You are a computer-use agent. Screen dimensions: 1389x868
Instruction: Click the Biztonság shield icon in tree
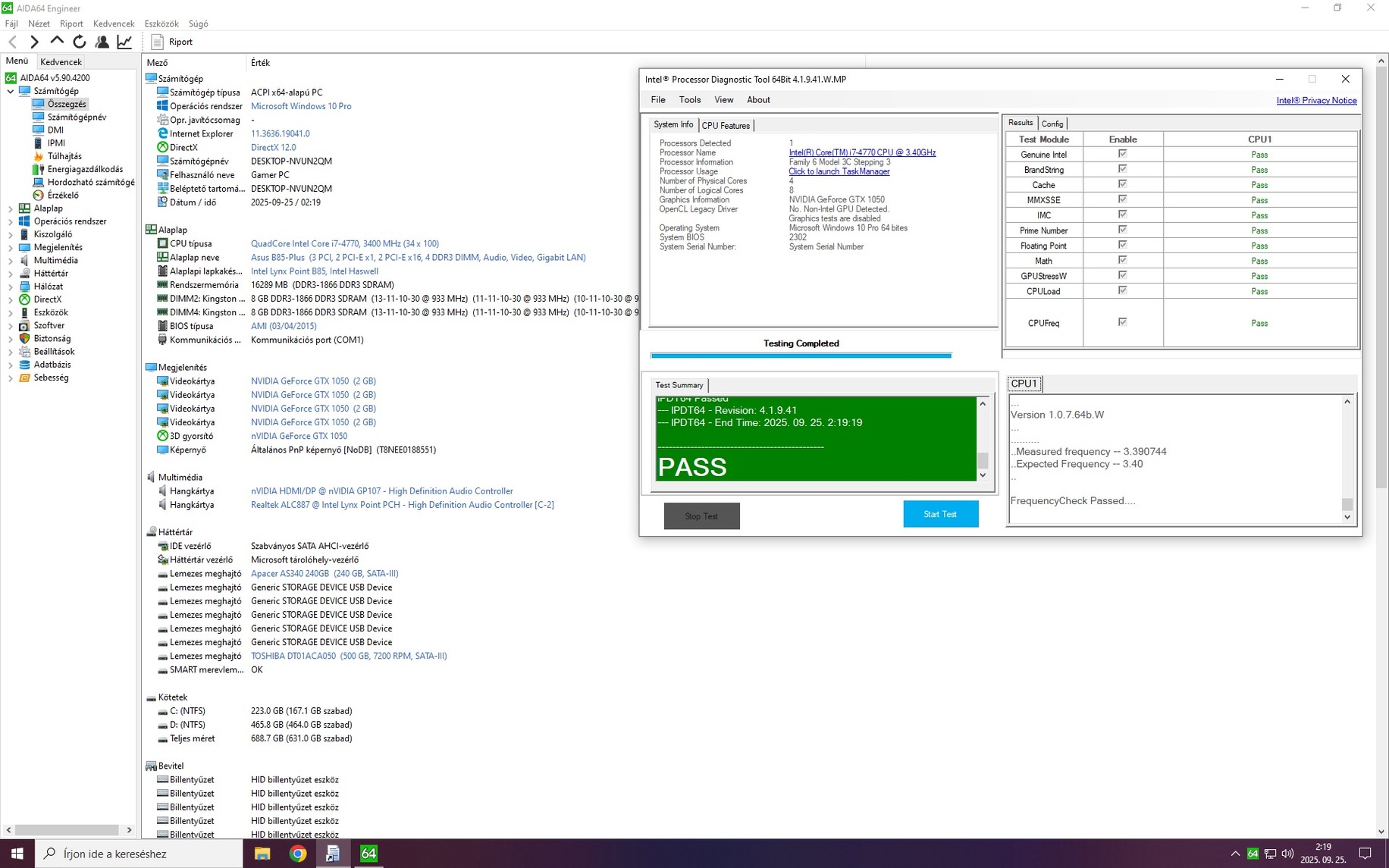click(24, 338)
